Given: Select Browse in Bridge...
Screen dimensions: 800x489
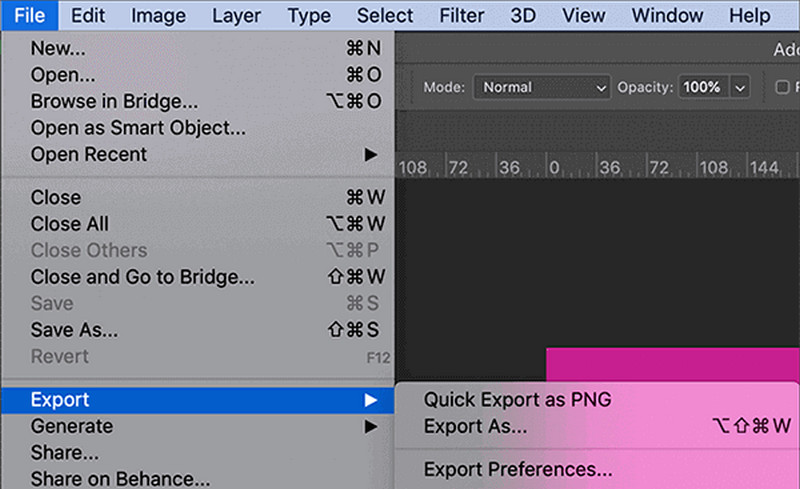Looking at the screenshot, I should click(x=114, y=101).
